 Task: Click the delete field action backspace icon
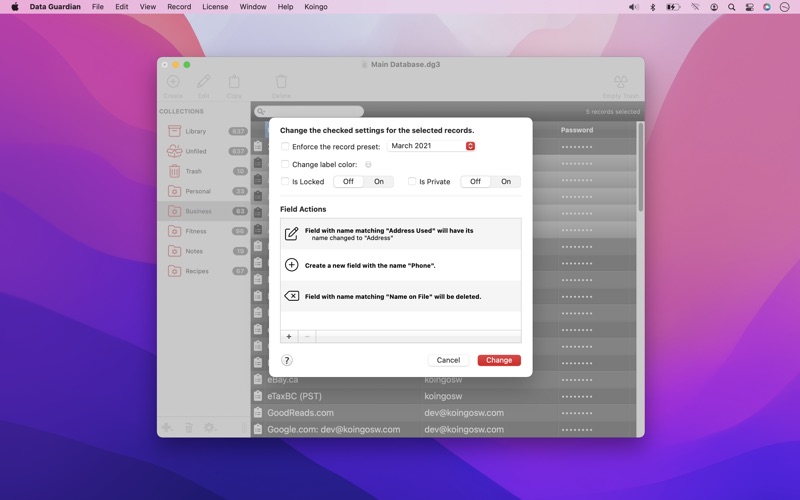pyautogui.click(x=291, y=296)
